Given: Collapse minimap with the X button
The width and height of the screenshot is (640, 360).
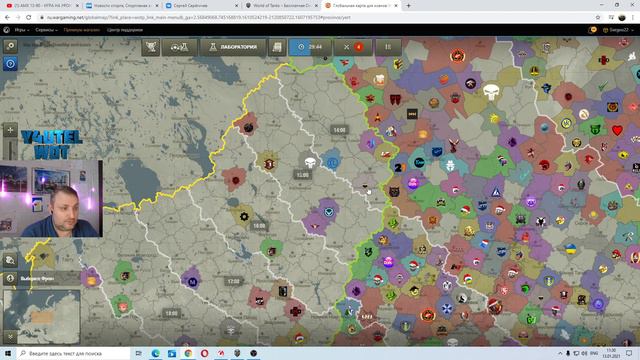Looking at the screenshot, I should tap(10, 337).
